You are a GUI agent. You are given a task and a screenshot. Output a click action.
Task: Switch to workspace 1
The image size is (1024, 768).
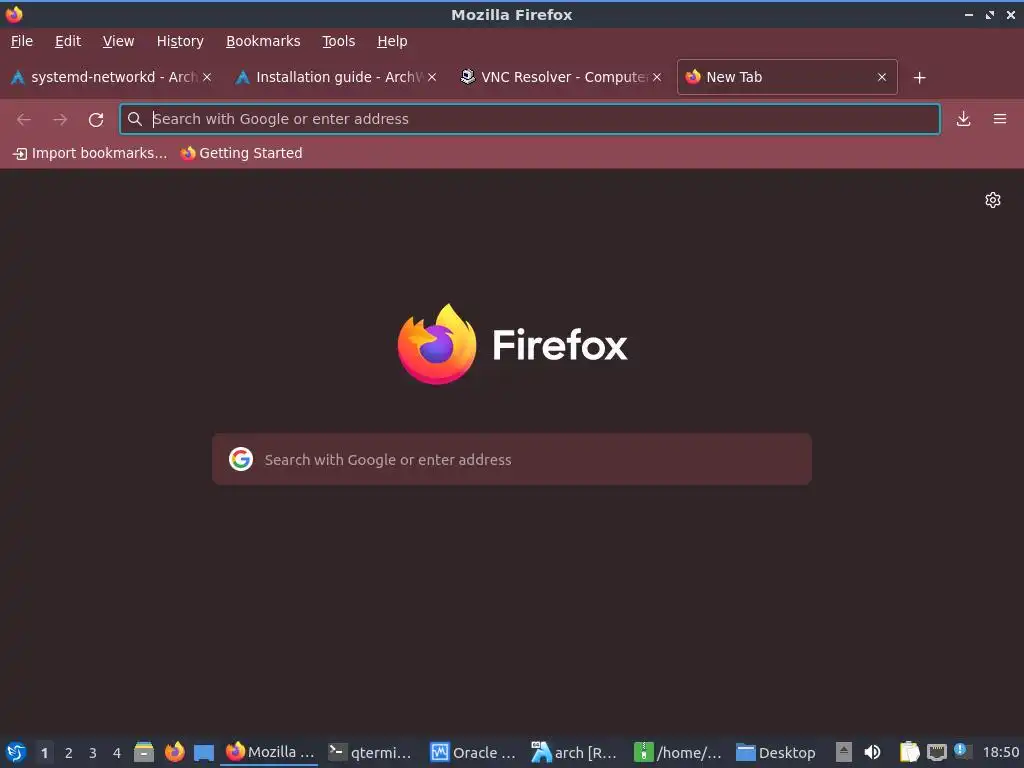(x=44, y=752)
